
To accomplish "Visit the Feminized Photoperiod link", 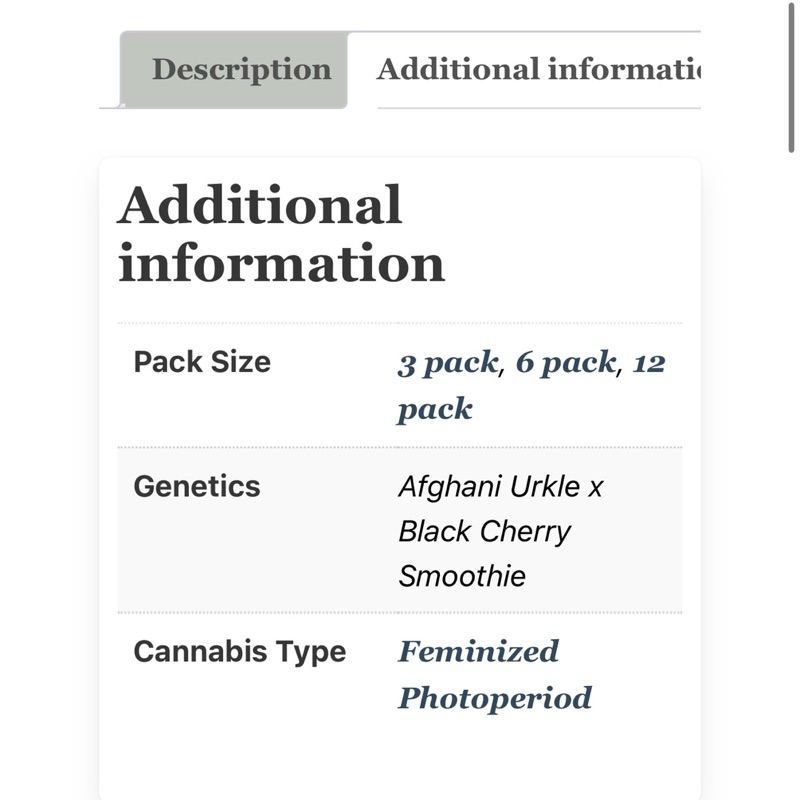I will 494,674.
